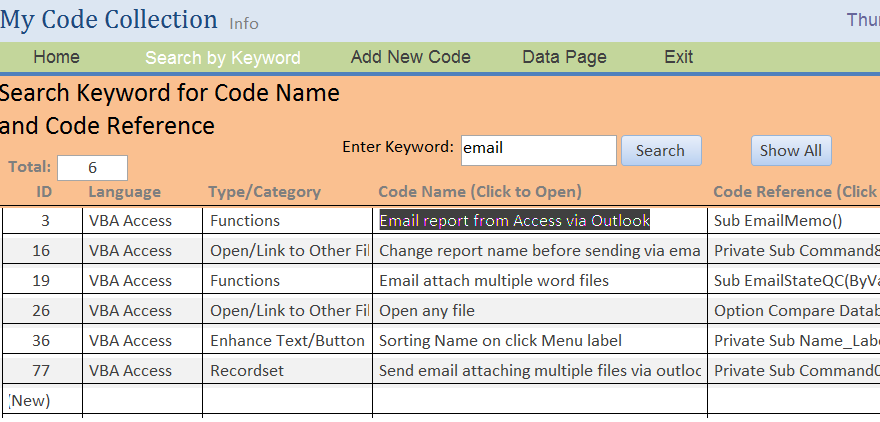
Task: Click Enhance Text/Button category cell
Action: tap(287, 340)
